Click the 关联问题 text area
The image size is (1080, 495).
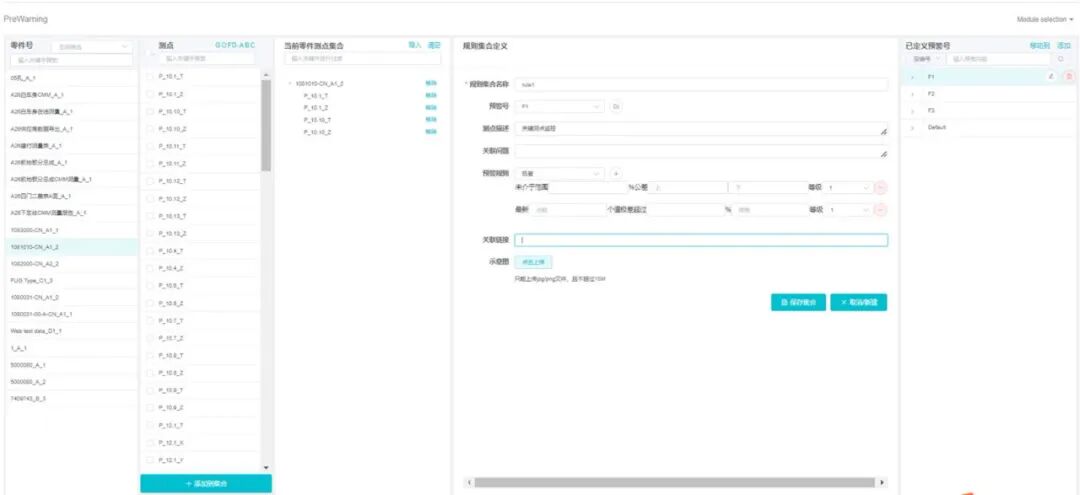(701, 151)
